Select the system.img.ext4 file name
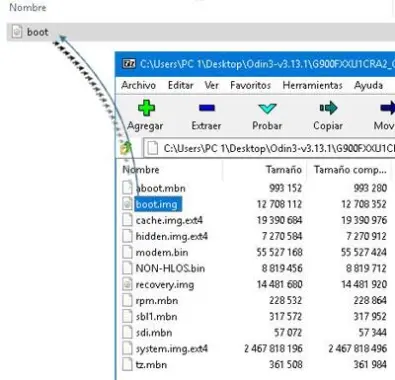The image size is (395, 380). pos(171,348)
